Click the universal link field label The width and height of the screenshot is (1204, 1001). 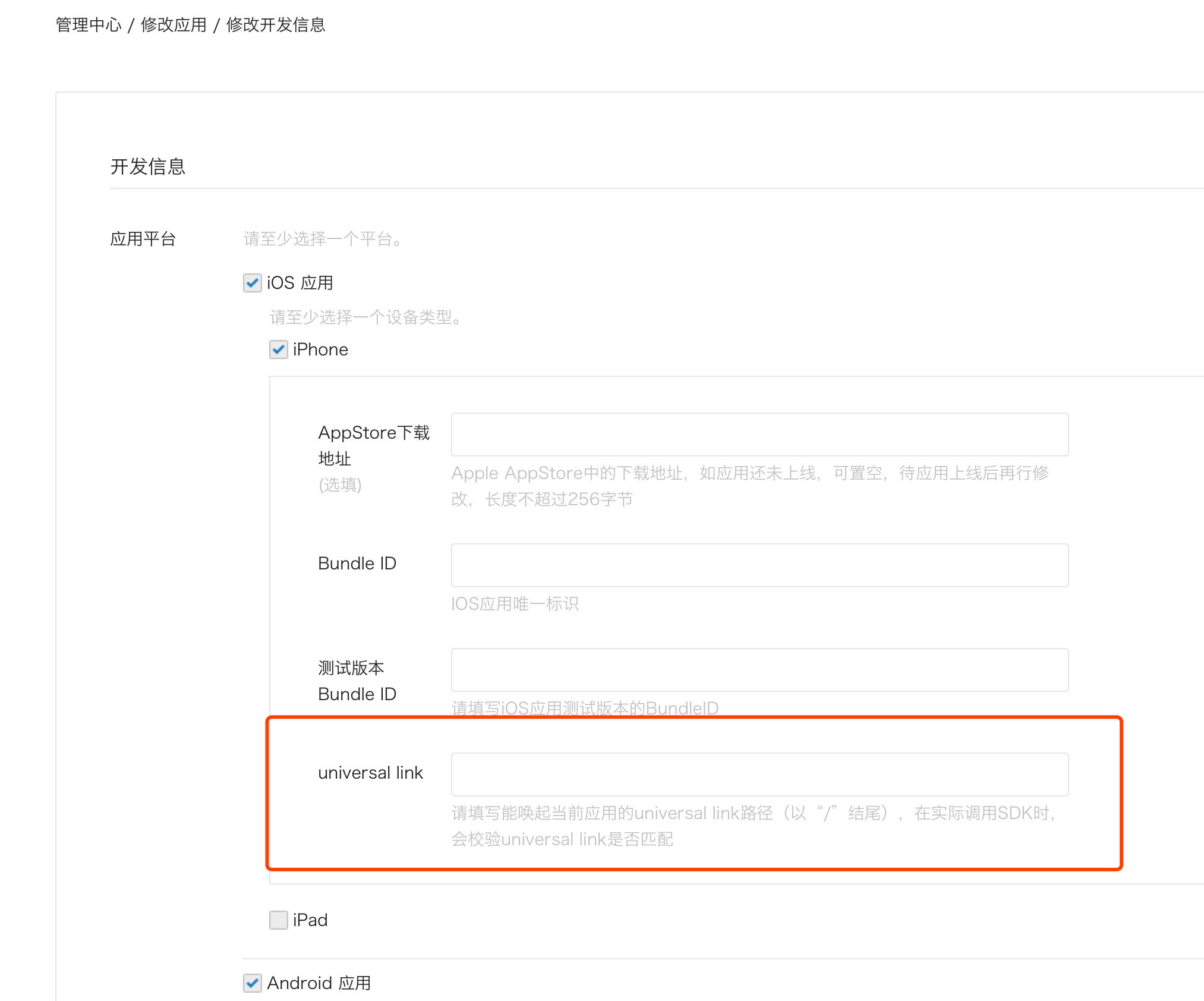(x=370, y=773)
